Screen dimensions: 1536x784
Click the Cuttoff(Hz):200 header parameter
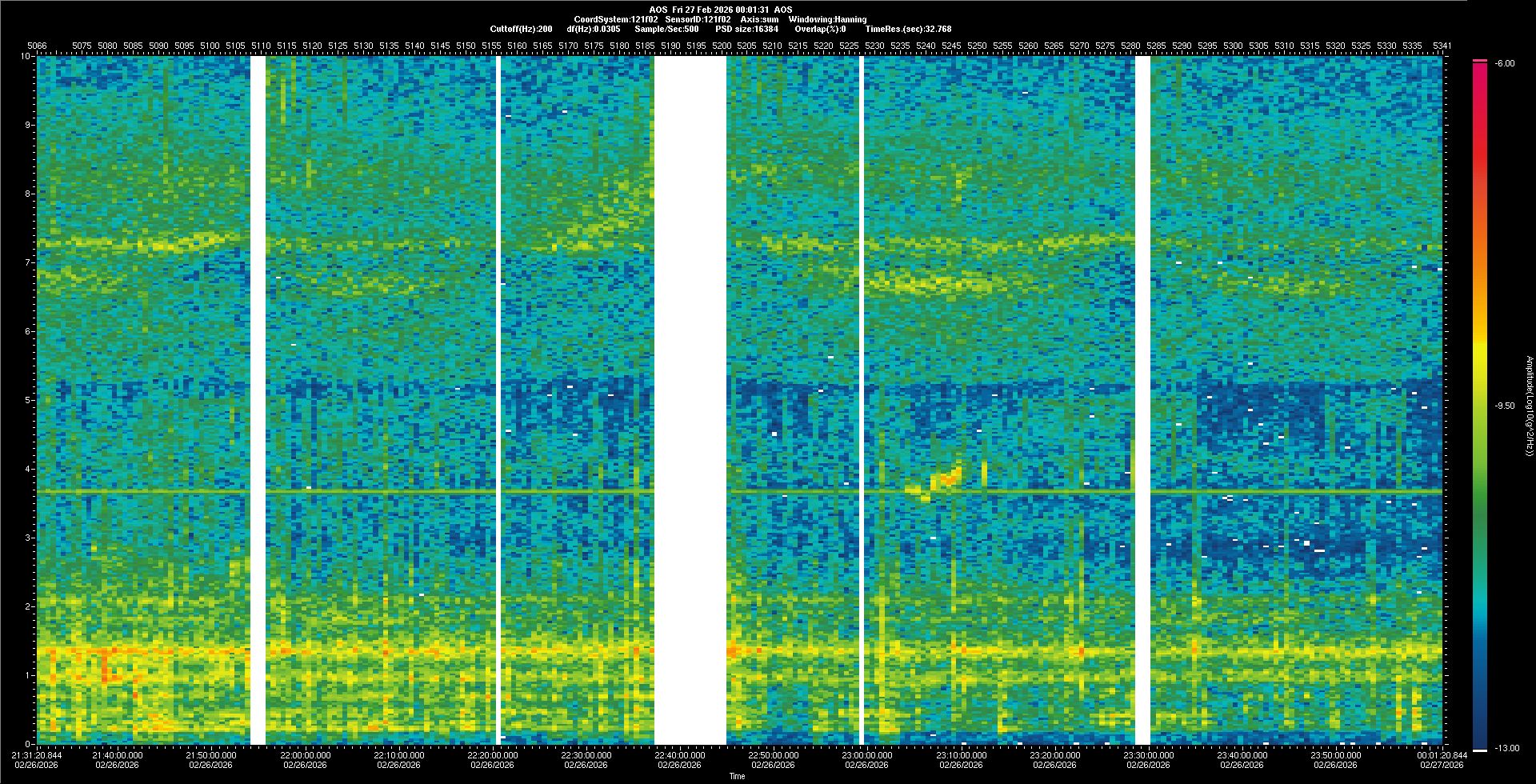pyautogui.click(x=521, y=29)
